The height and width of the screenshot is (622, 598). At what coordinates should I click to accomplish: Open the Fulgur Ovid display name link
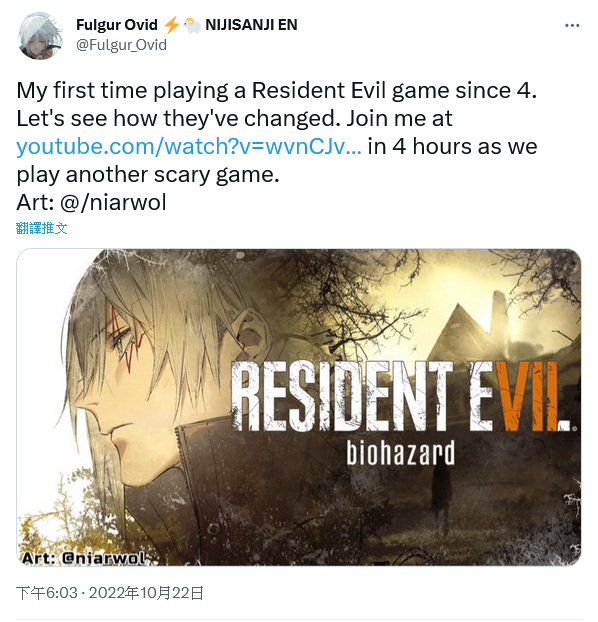[x=117, y=25]
